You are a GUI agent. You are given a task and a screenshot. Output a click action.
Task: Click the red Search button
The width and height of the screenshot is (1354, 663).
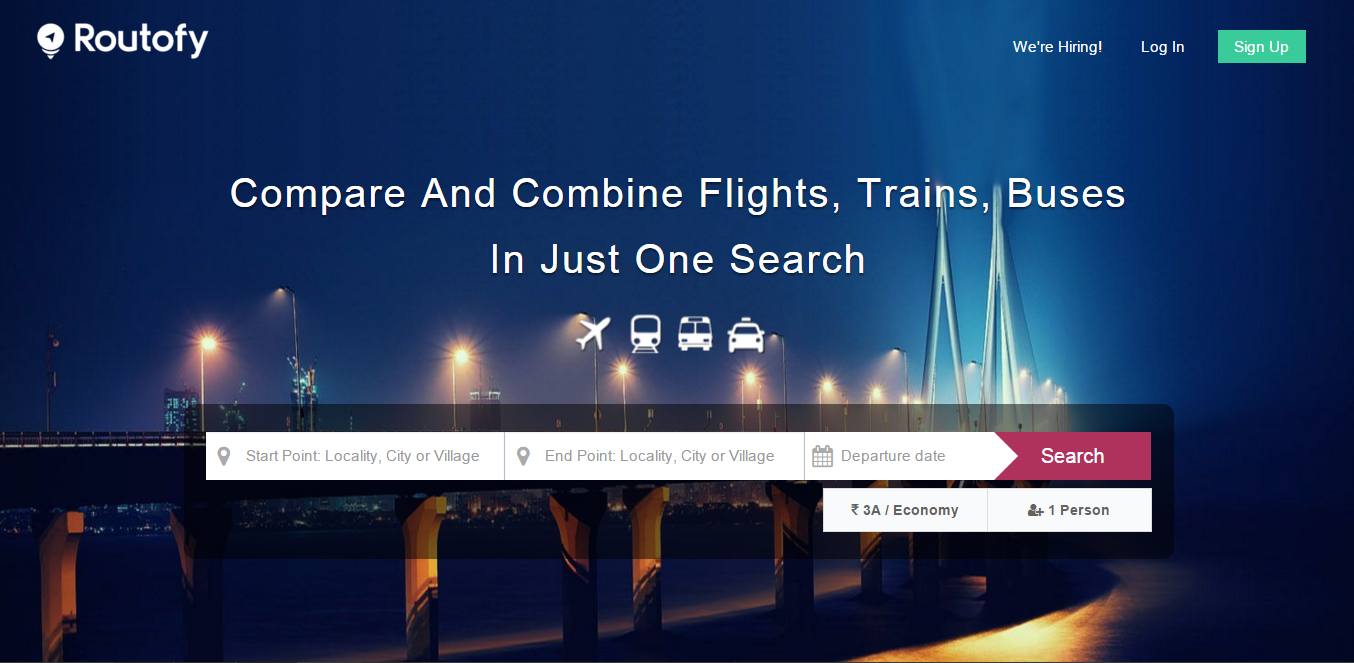(1072, 456)
